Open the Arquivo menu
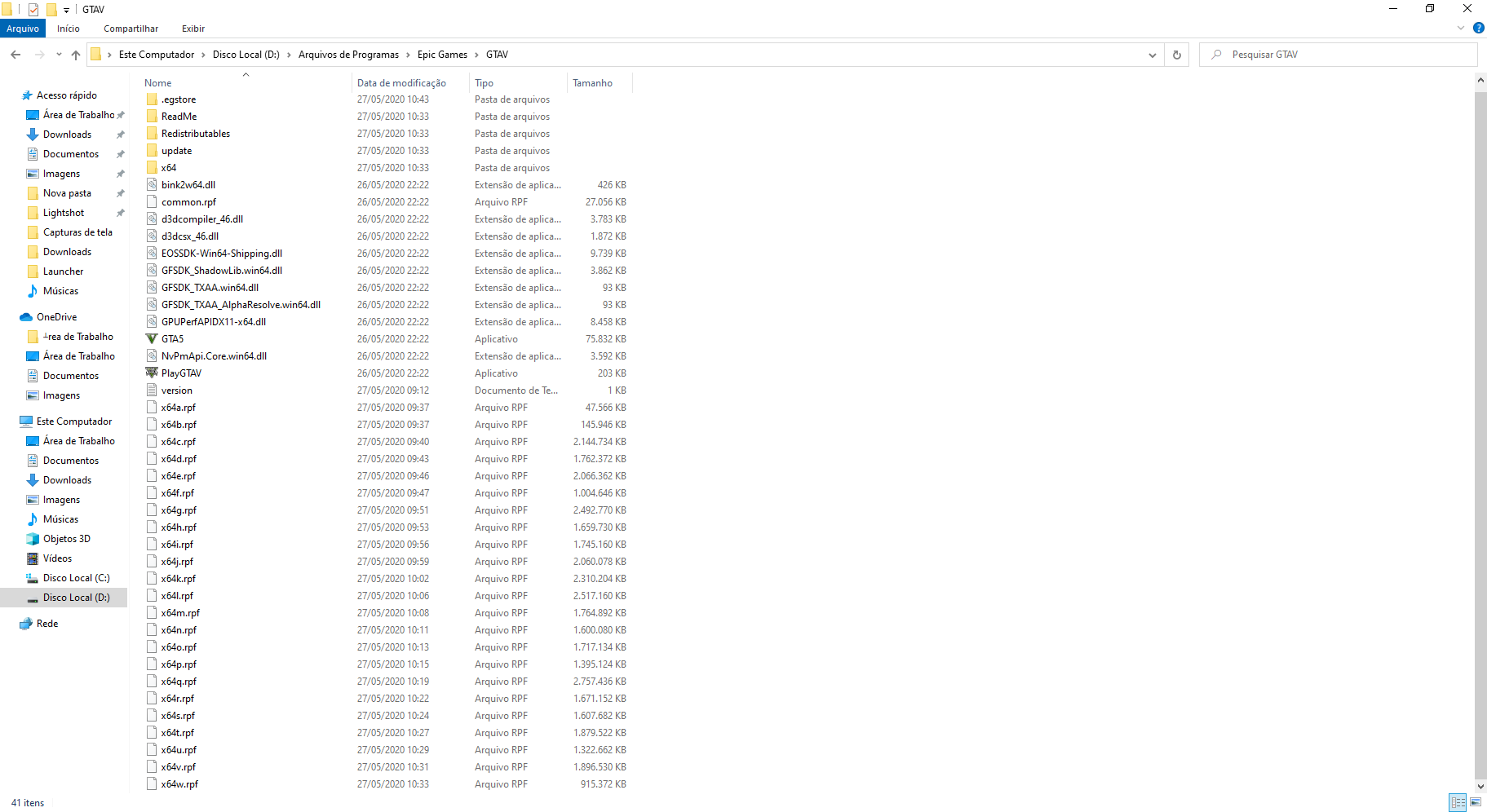This screenshot has width=1487, height=812. (x=22, y=28)
